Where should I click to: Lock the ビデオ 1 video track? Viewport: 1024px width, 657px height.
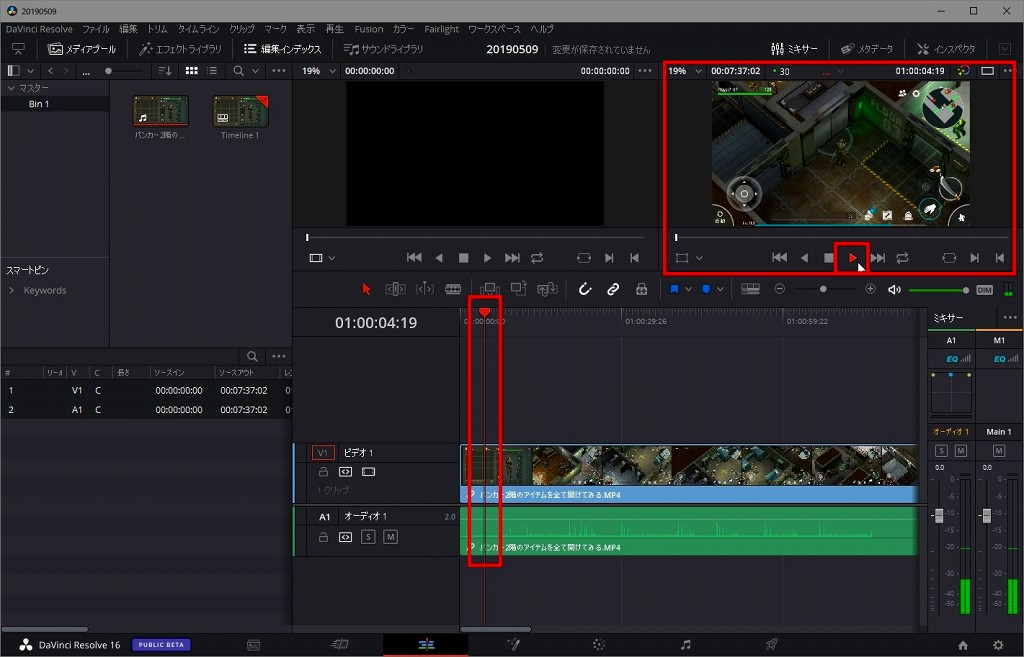tap(323, 471)
